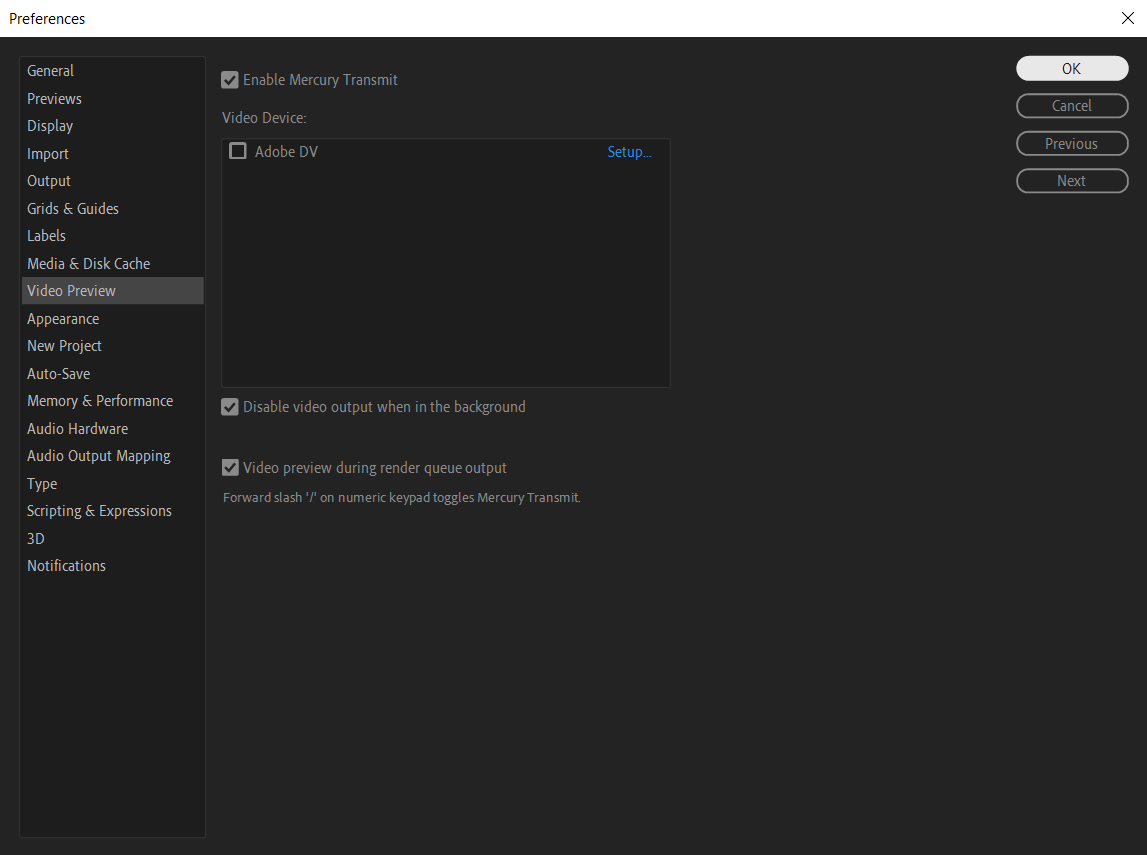Toggle Enable Mercury Transmit checkbox
Screen dimensions: 1147x855
(231, 80)
